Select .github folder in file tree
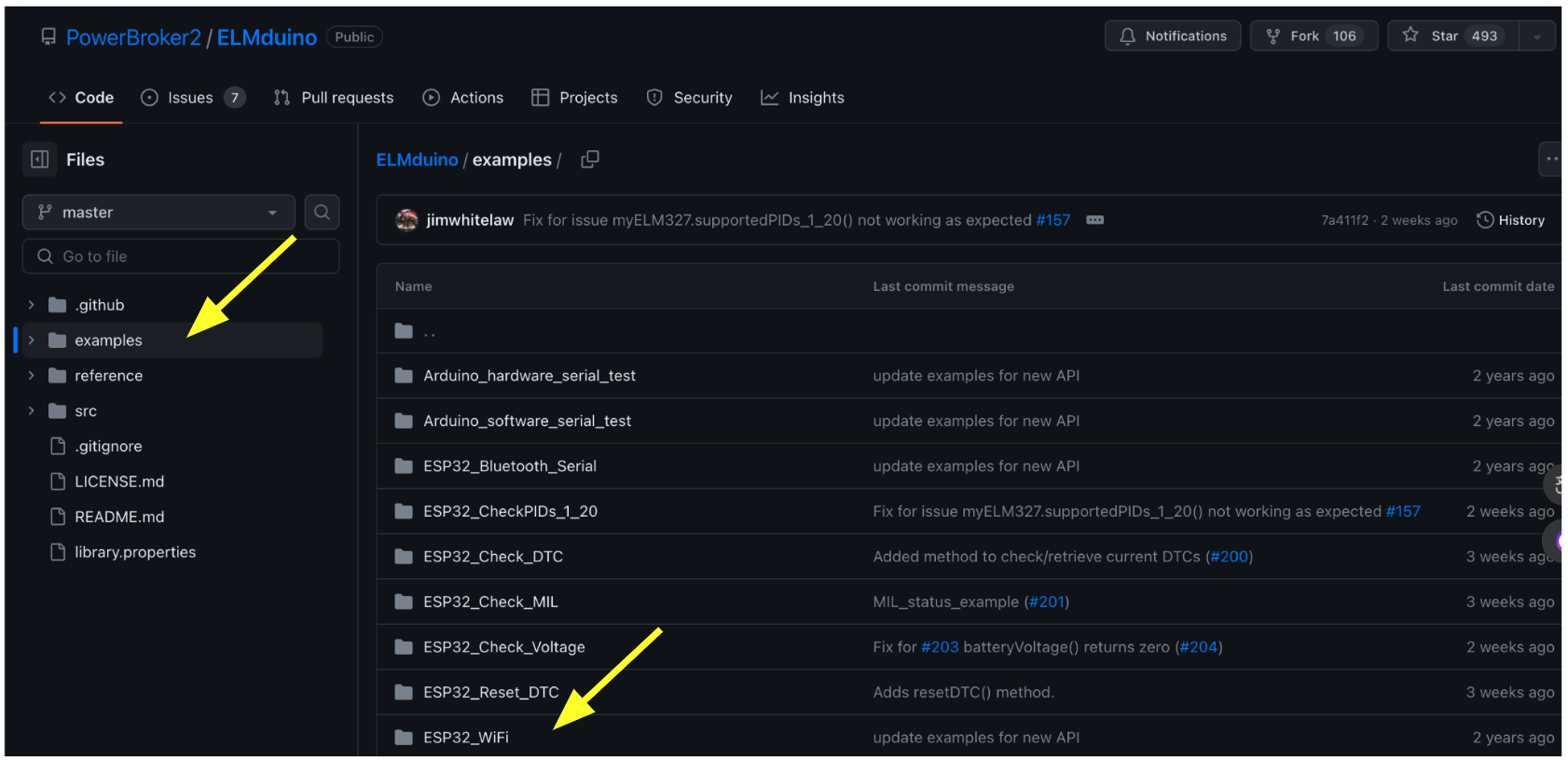The width and height of the screenshot is (1568, 761). click(100, 305)
